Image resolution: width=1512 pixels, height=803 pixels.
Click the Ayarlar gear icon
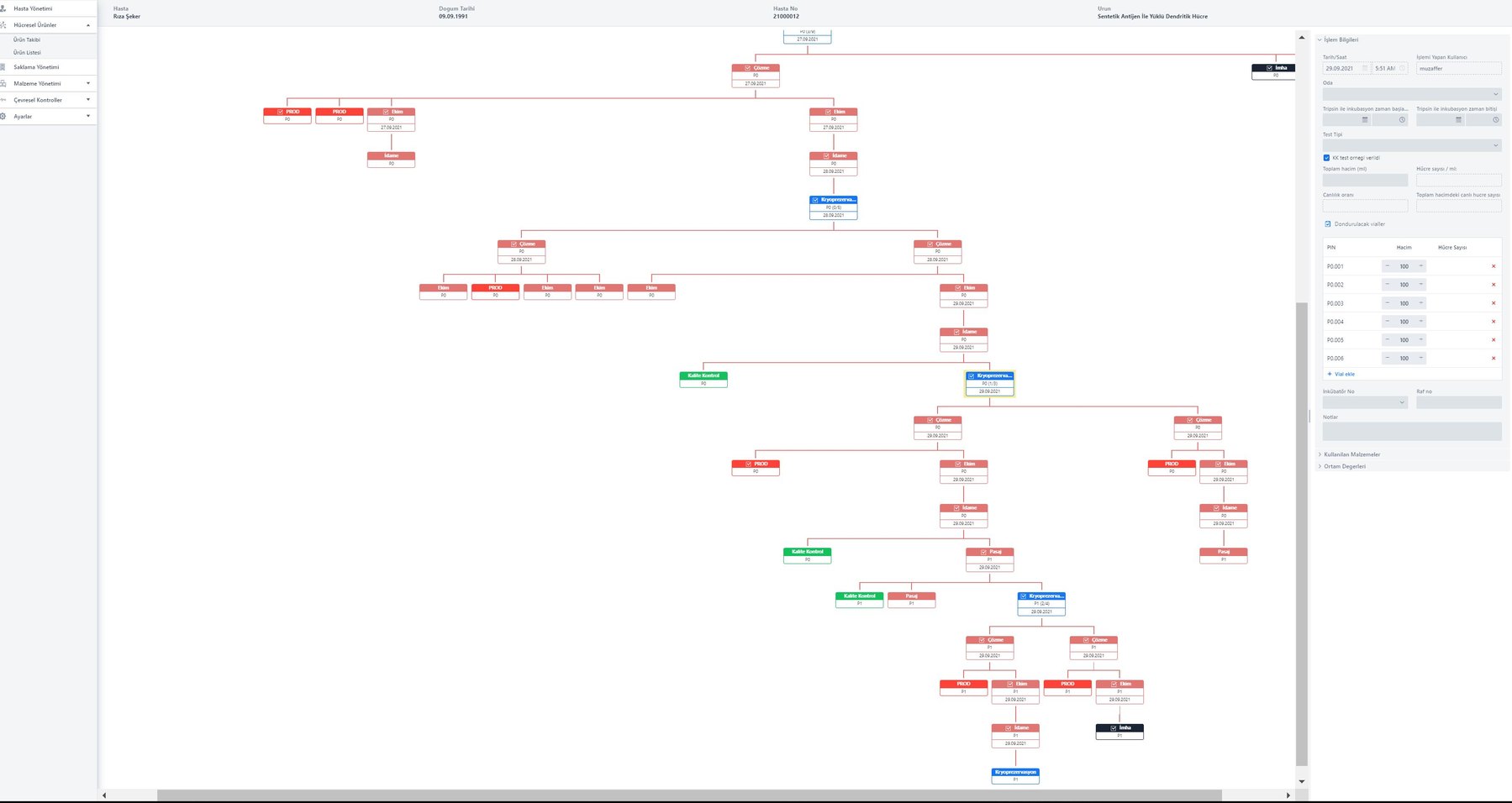(x=3, y=116)
